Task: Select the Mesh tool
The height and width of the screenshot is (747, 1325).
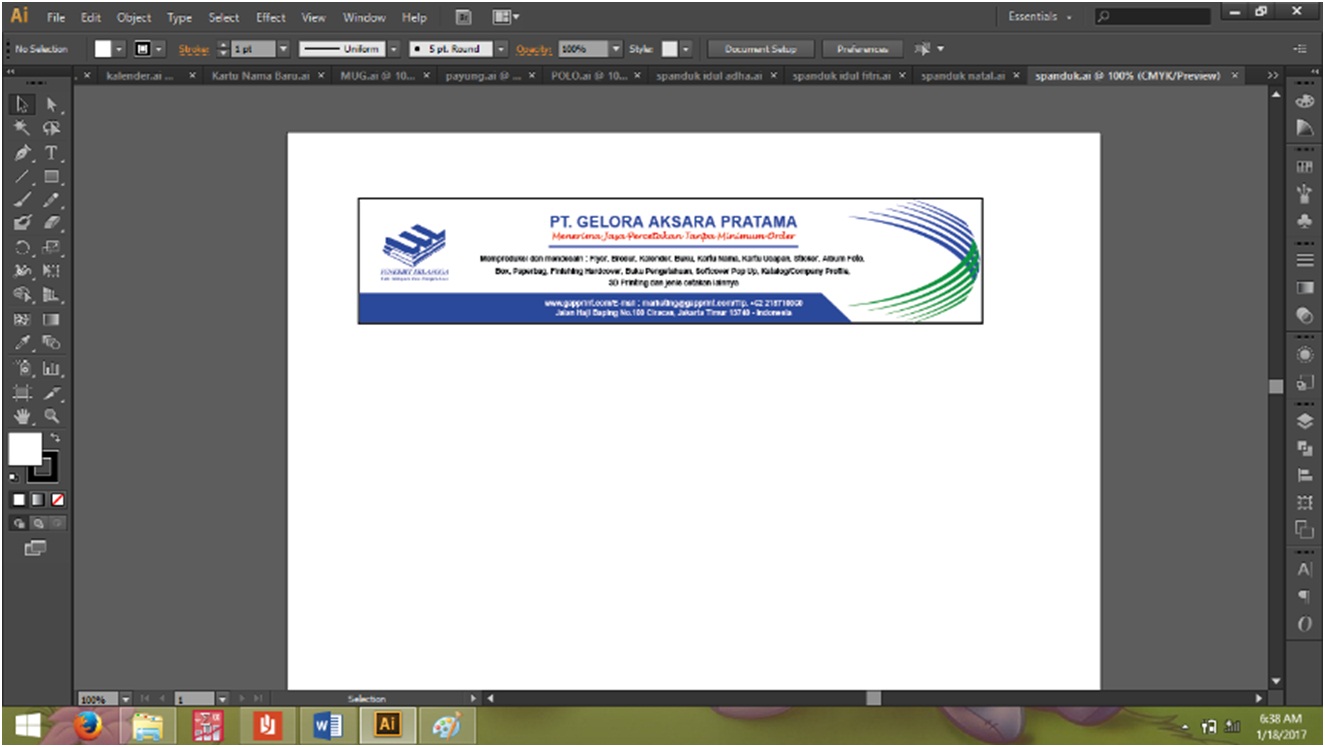Action: 24,320
